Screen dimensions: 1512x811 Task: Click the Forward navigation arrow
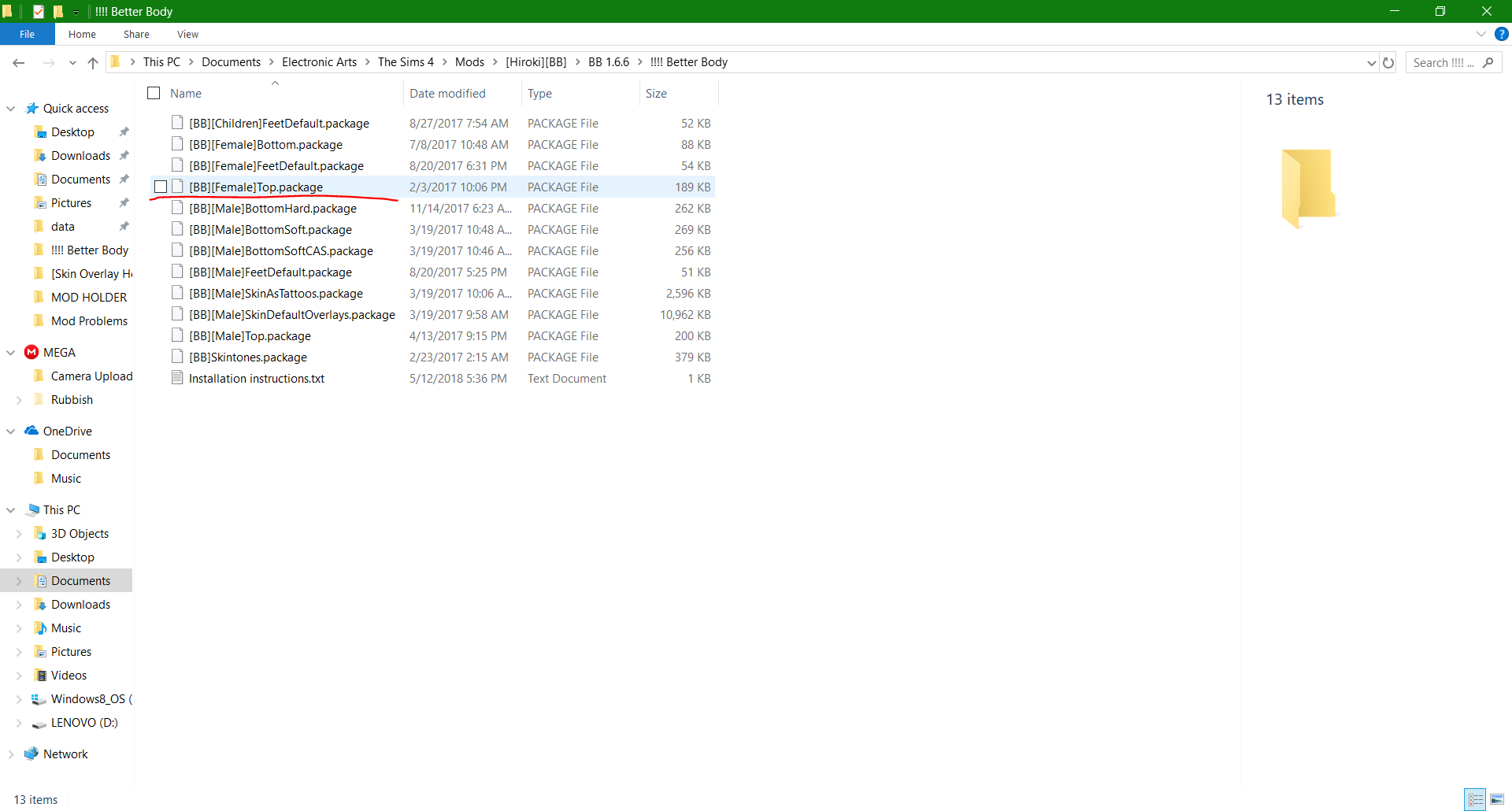coord(49,63)
